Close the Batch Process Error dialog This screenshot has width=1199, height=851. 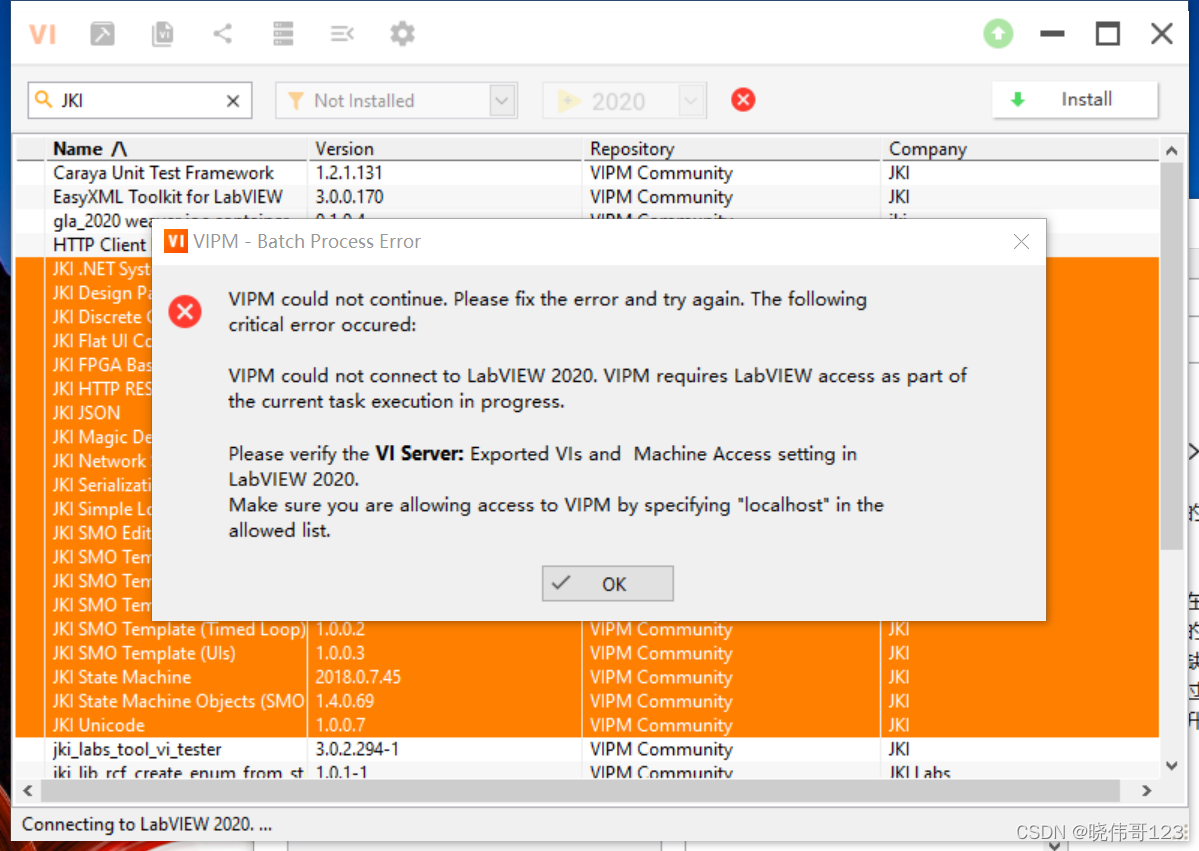point(1021,242)
